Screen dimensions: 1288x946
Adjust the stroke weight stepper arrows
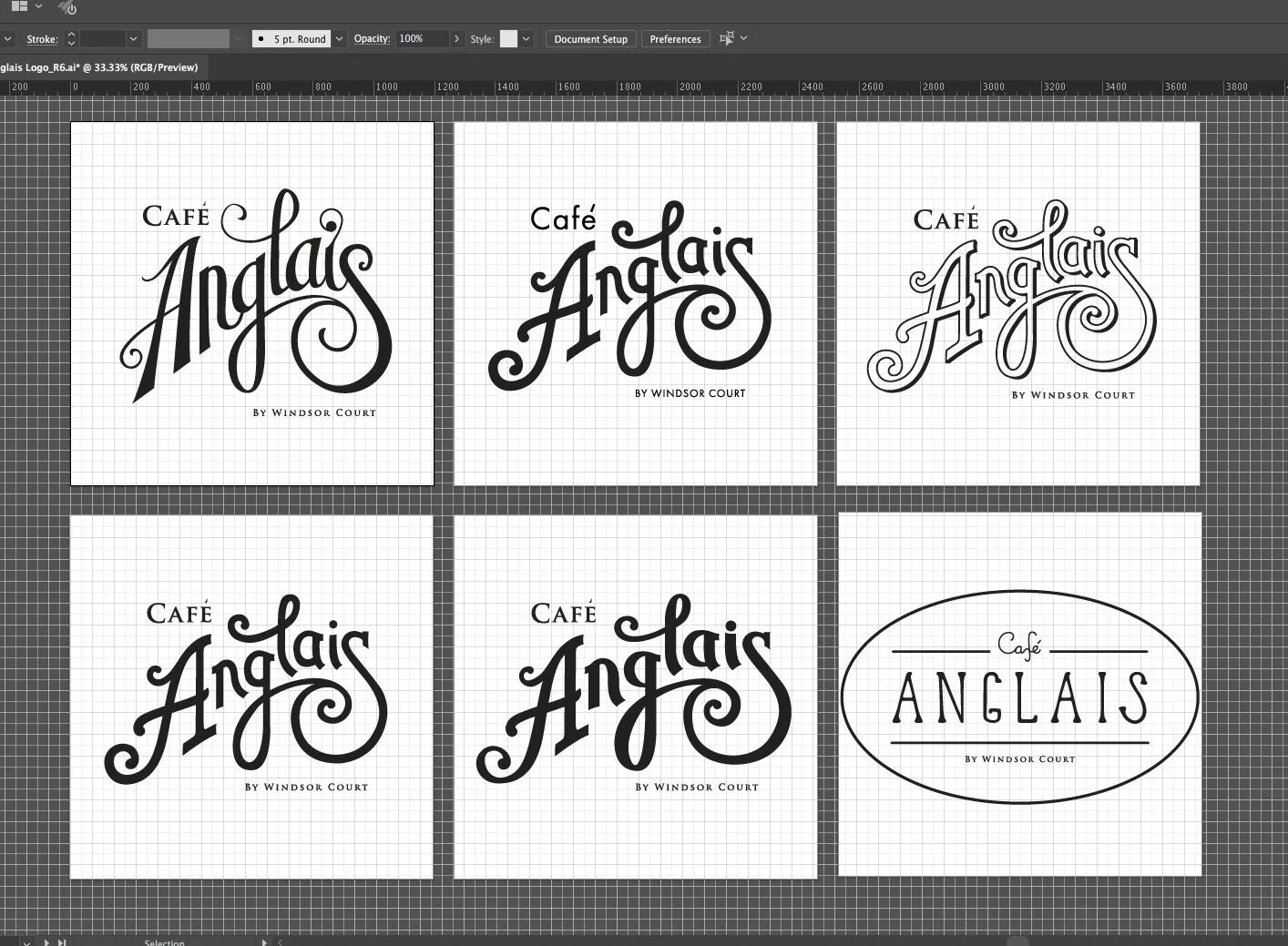[x=71, y=39]
